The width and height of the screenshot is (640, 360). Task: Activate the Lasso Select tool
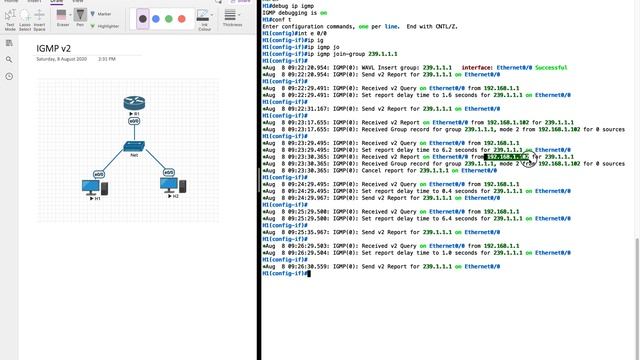click(25, 20)
